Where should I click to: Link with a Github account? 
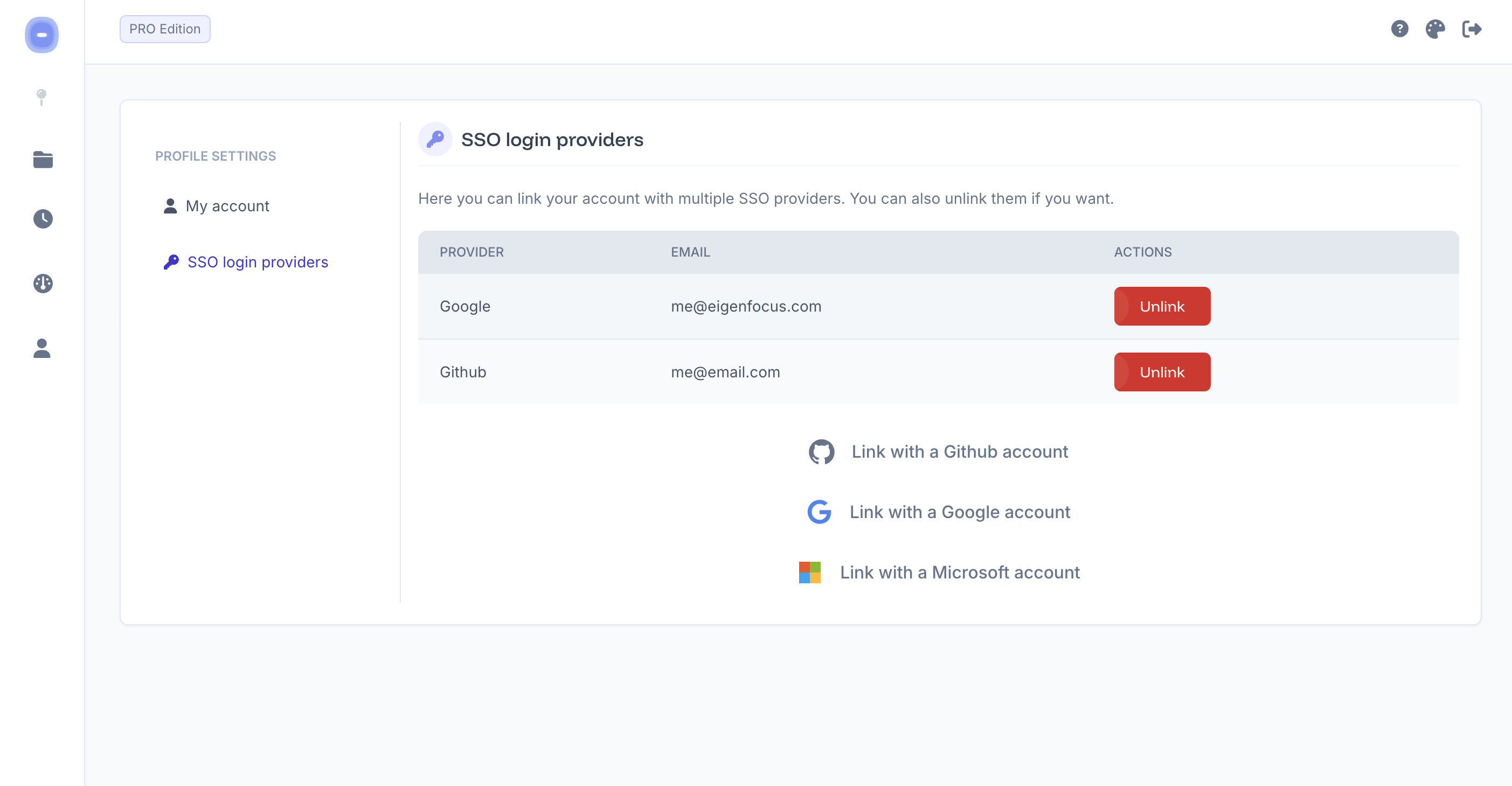[959, 452]
